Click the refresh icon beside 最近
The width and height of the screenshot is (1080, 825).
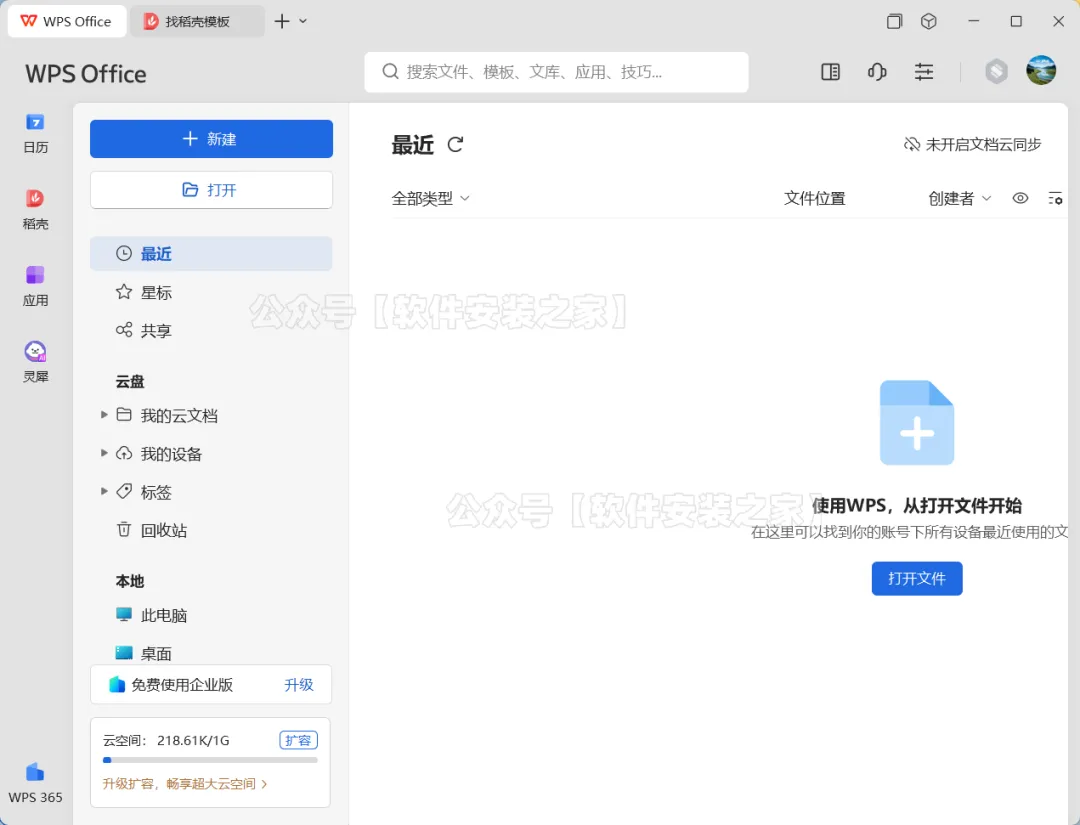(x=455, y=145)
